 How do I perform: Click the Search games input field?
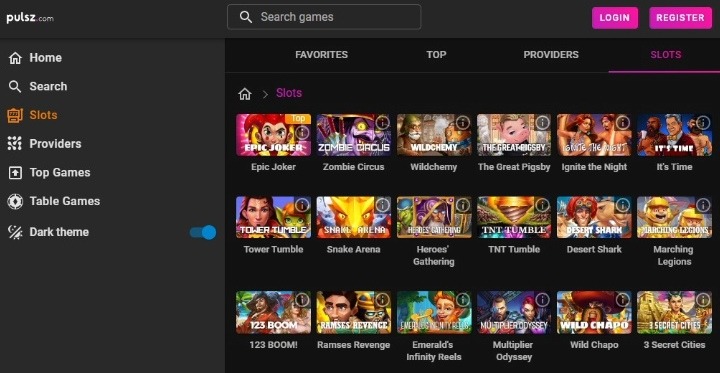tap(324, 17)
